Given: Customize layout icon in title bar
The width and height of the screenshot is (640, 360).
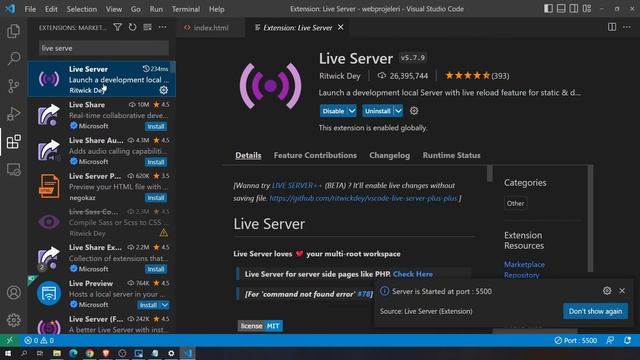Looking at the screenshot, I should click(587, 9).
